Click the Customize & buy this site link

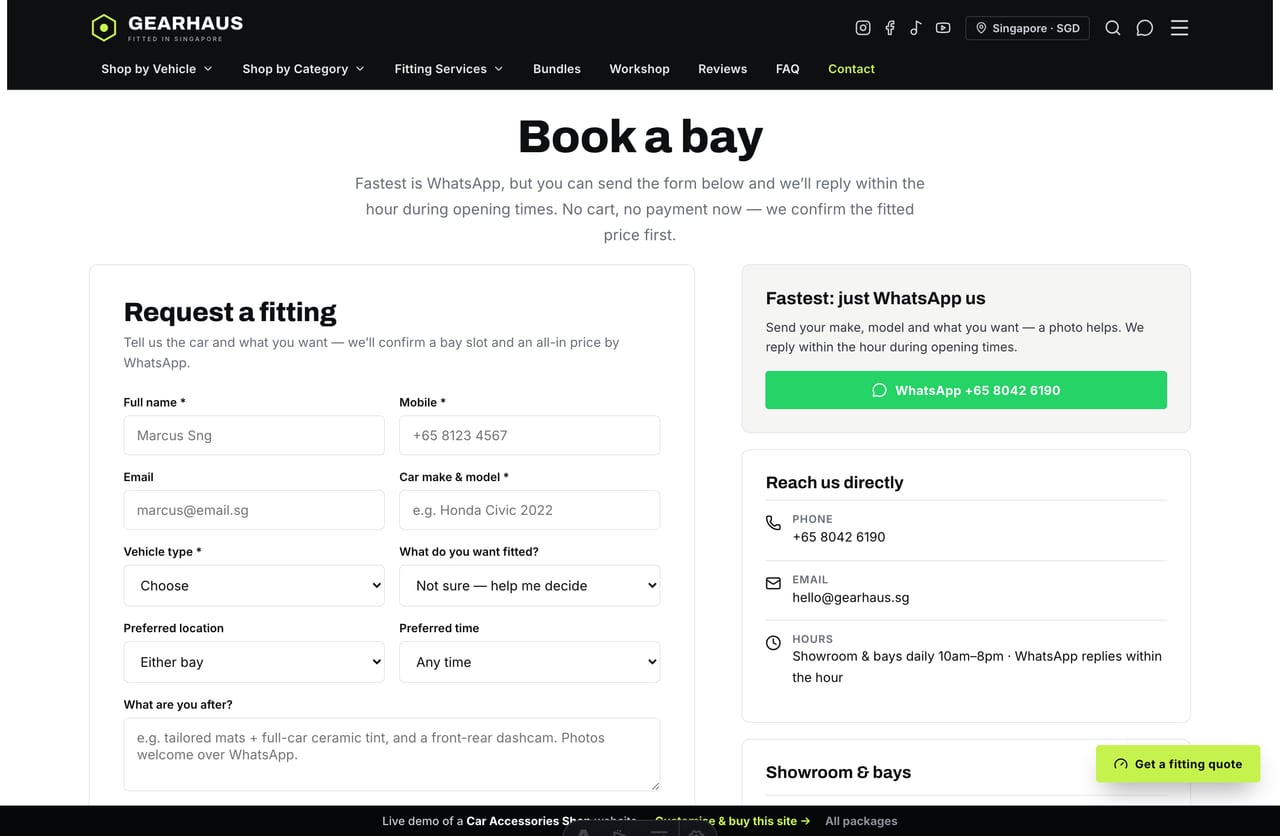pyautogui.click(x=732, y=821)
